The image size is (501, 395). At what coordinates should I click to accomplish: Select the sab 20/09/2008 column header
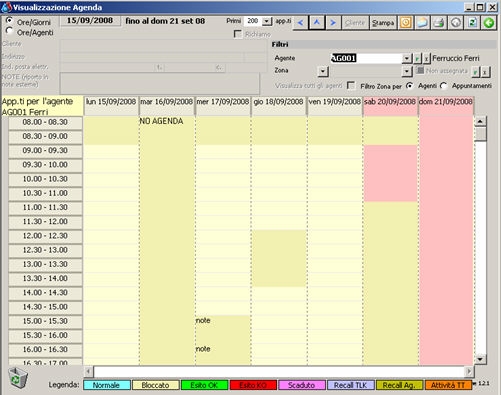[390, 102]
